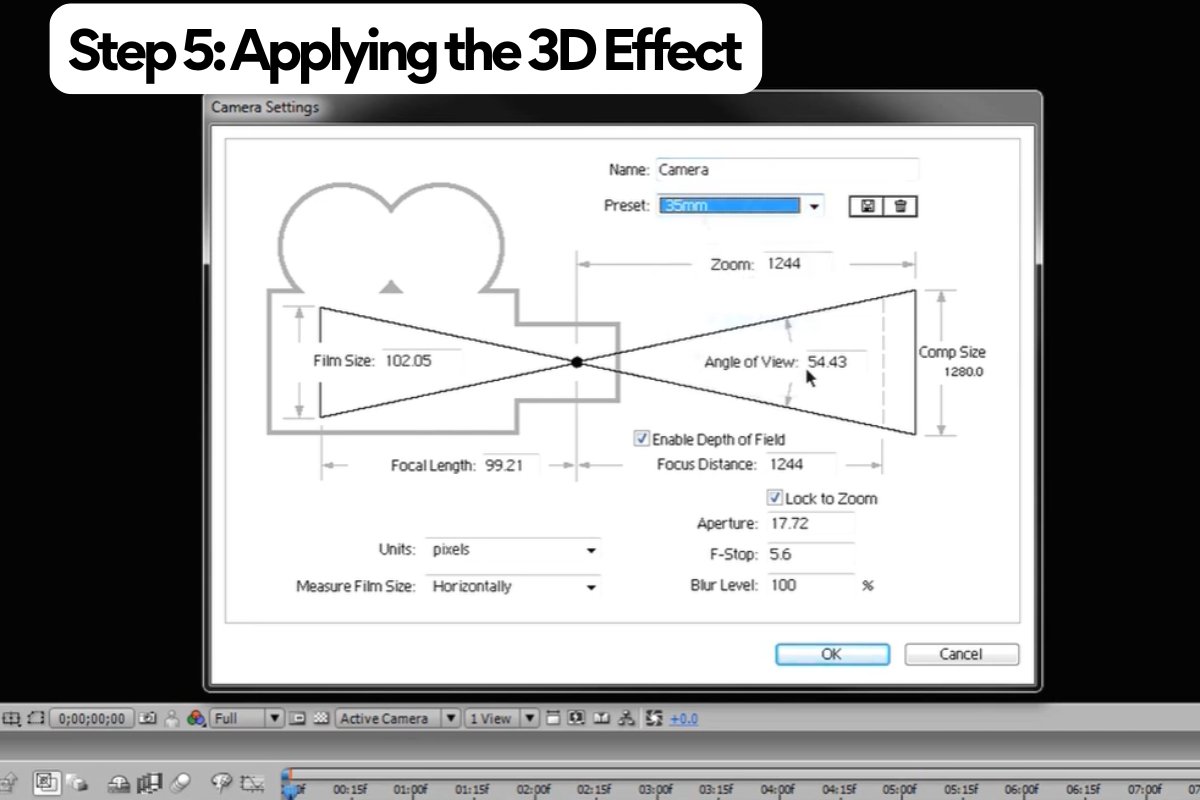1200x800 pixels.
Task: Toggle the transparency grid display
Action: [322, 718]
